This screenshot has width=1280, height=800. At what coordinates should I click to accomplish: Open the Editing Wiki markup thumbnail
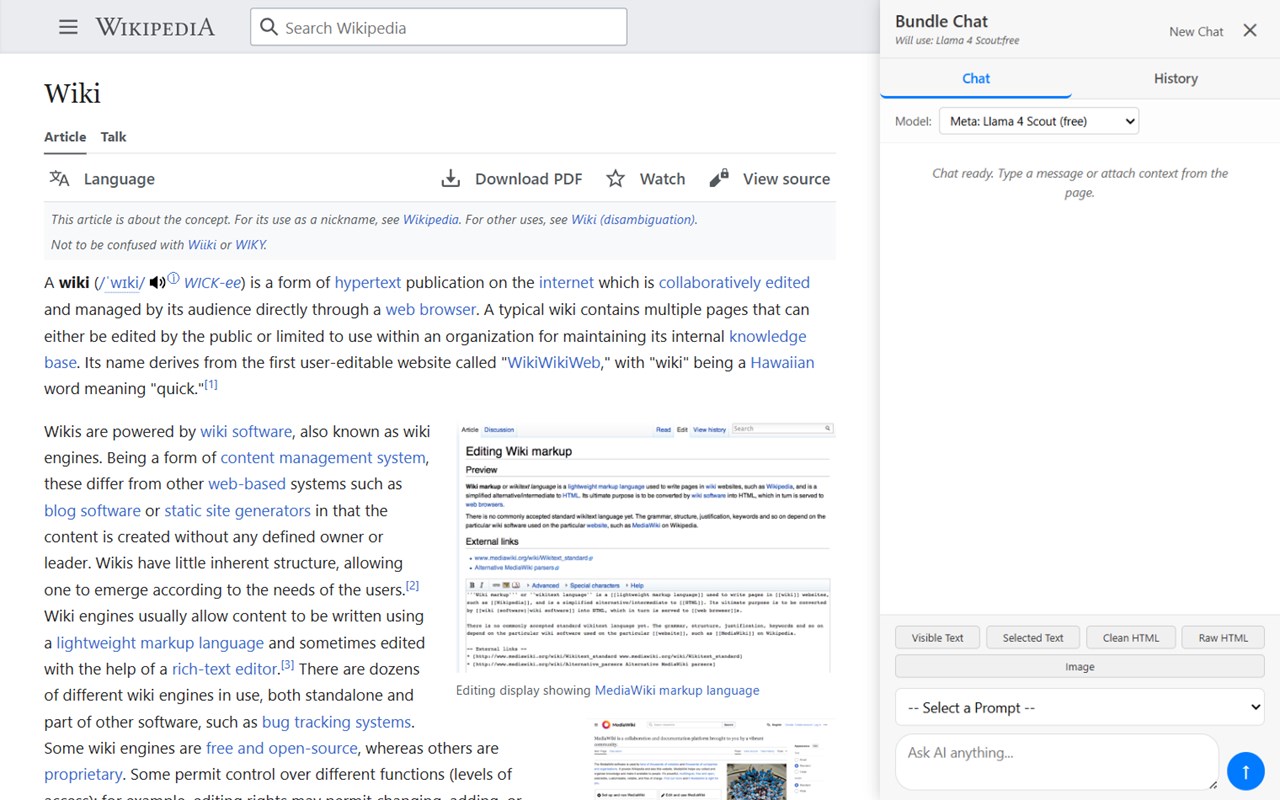click(645, 548)
